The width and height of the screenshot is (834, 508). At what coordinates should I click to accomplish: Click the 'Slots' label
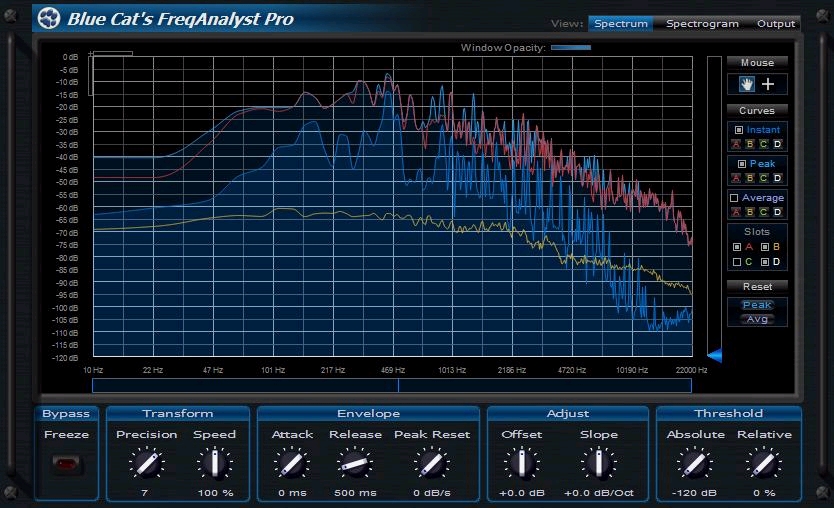[x=757, y=231]
